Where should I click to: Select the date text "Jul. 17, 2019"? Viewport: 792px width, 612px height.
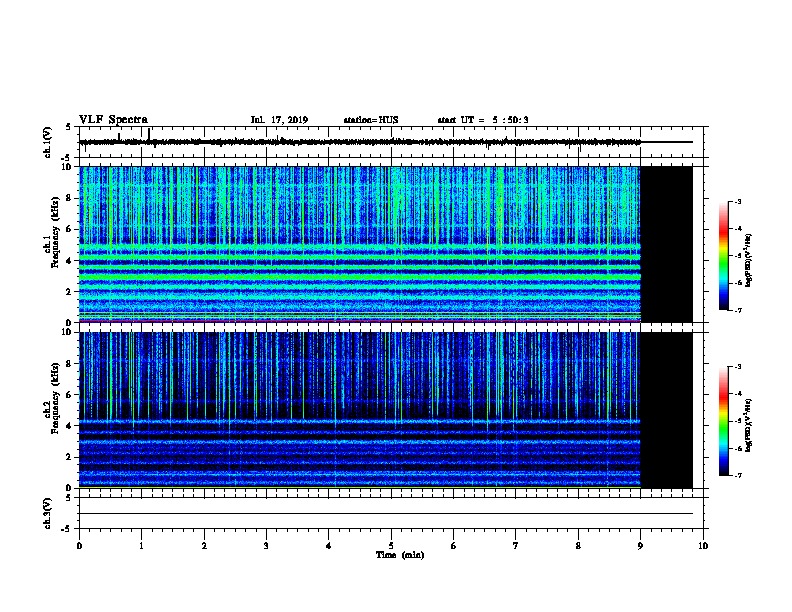pos(279,120)
